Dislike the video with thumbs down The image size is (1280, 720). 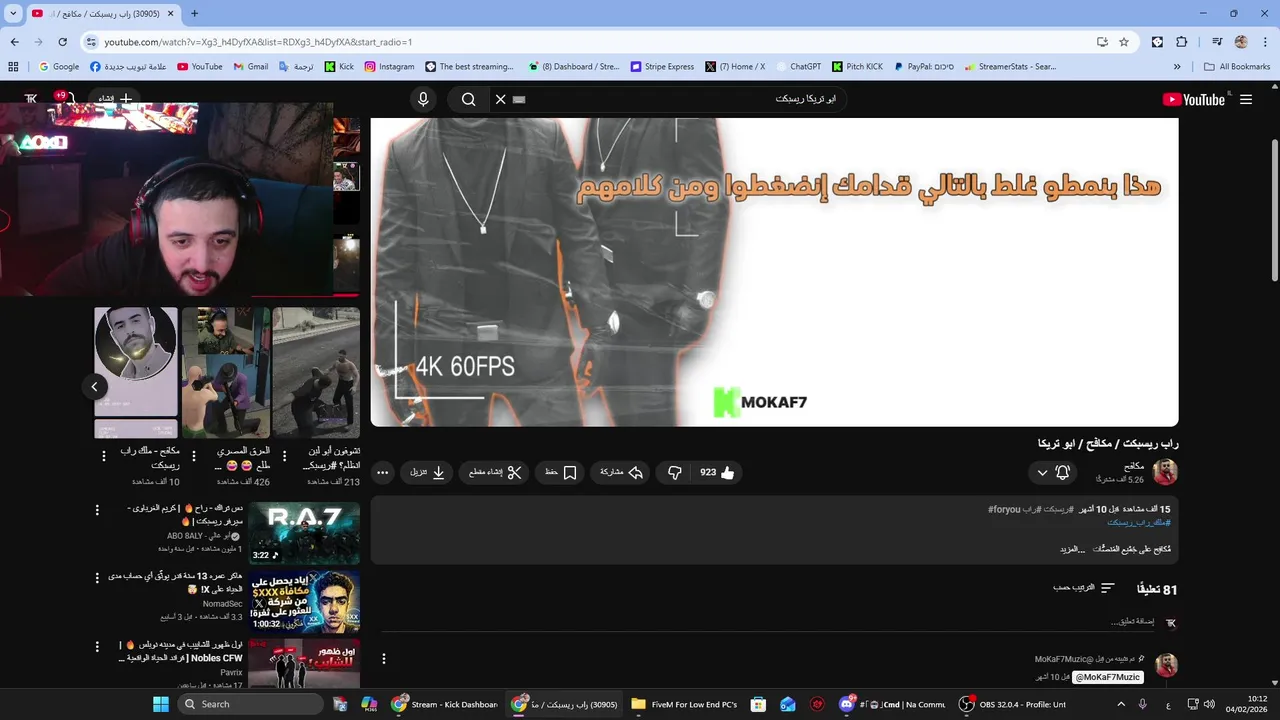[x=675, y=472]
